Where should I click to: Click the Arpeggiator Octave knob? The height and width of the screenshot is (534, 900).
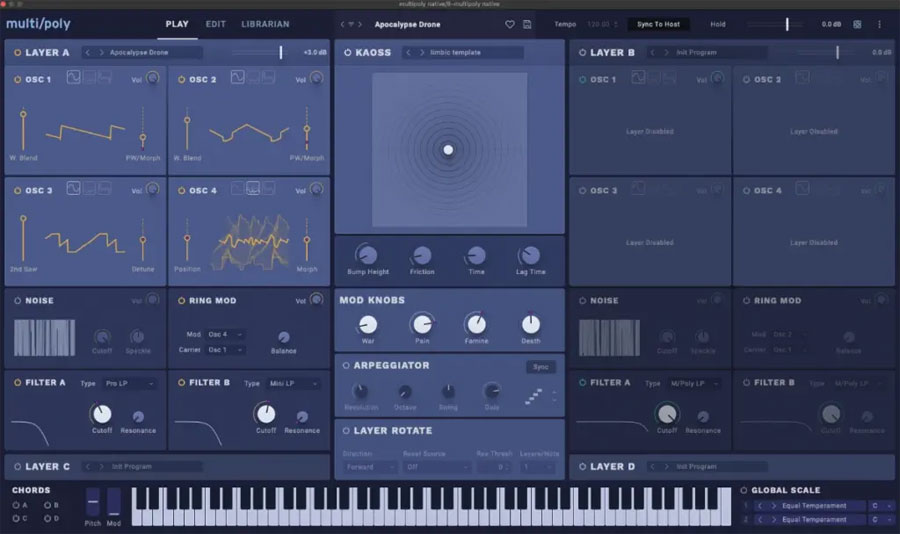(405, 392)
